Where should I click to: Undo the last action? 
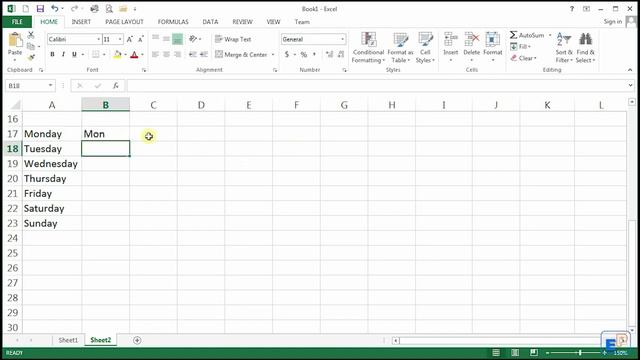pyautogui.click(x=54, y=9)
